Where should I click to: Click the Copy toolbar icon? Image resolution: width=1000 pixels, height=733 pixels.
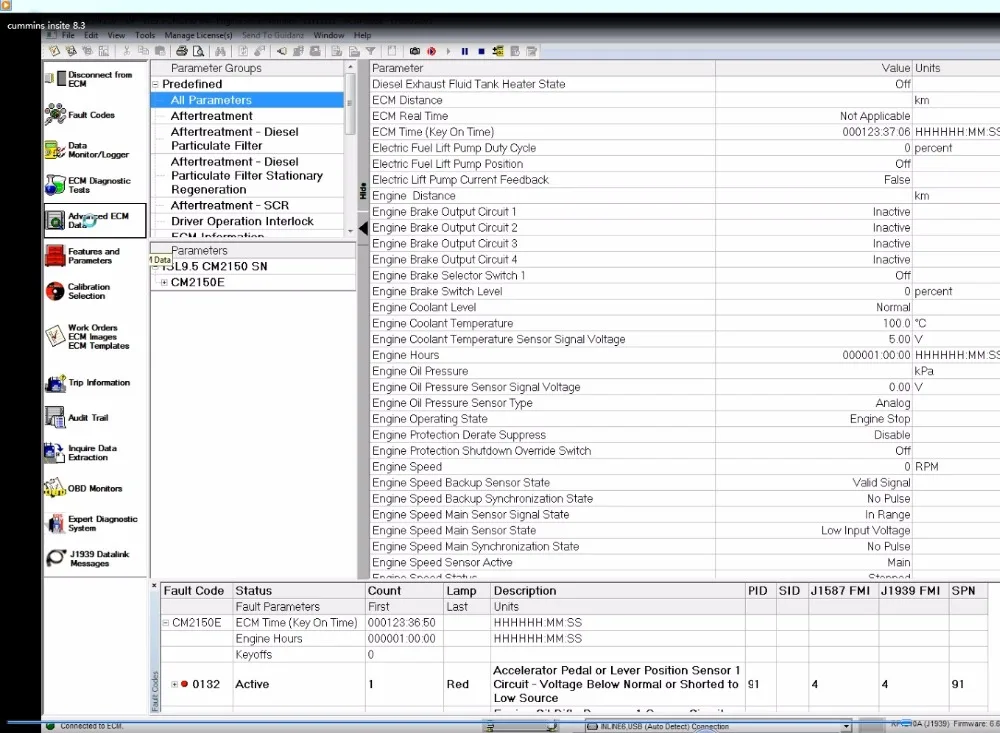[143, 51]
